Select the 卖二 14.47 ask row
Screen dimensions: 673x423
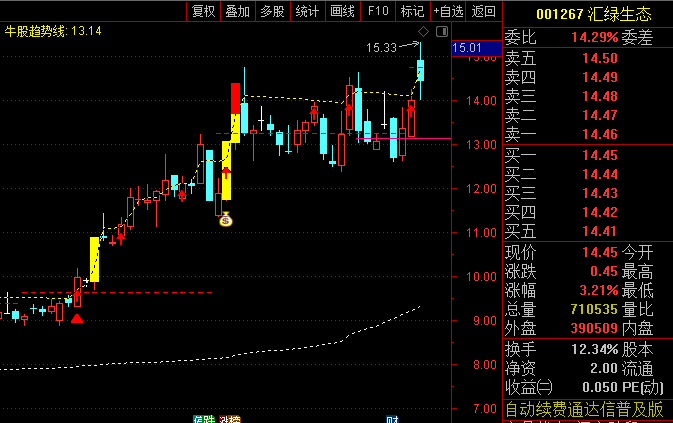click(588, 115)
